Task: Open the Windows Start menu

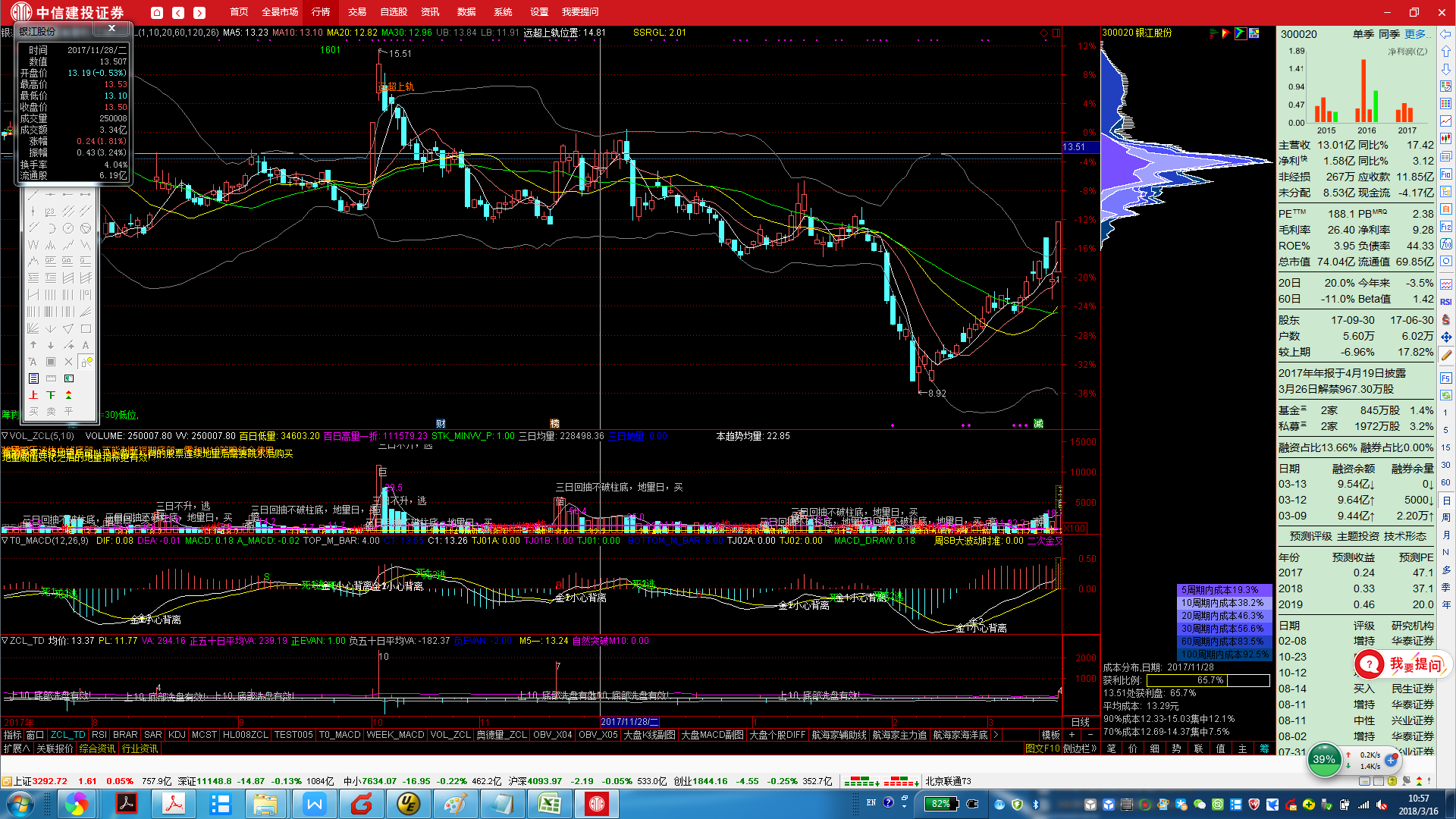Action: click(x=19, y=804)
